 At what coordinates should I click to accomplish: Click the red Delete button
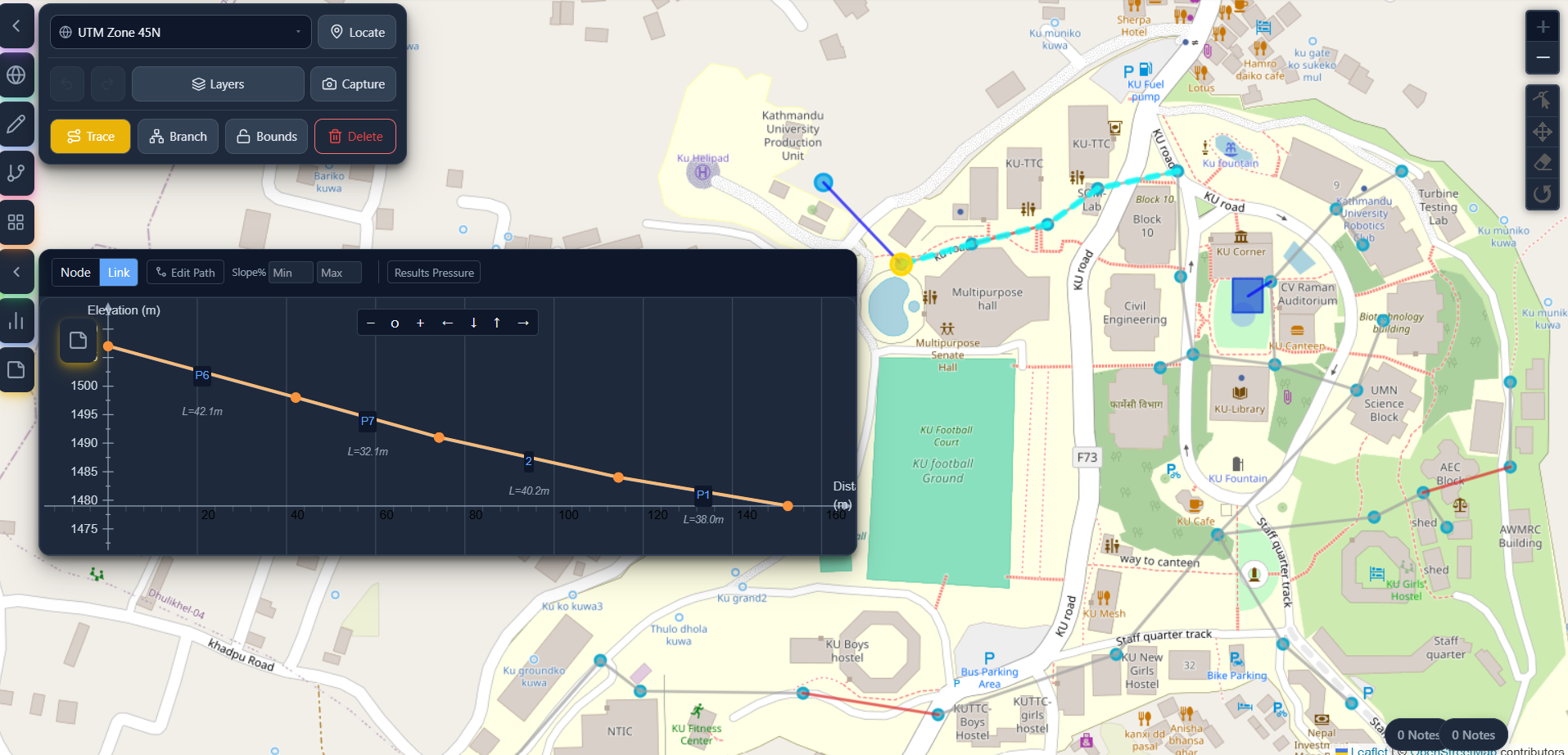click(x=355, y=136)
